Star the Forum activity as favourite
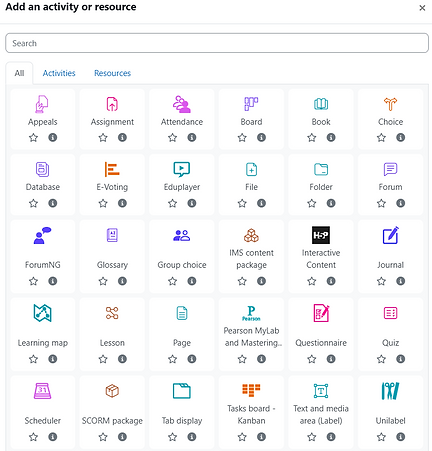432x451 pixels. (381, 203)
